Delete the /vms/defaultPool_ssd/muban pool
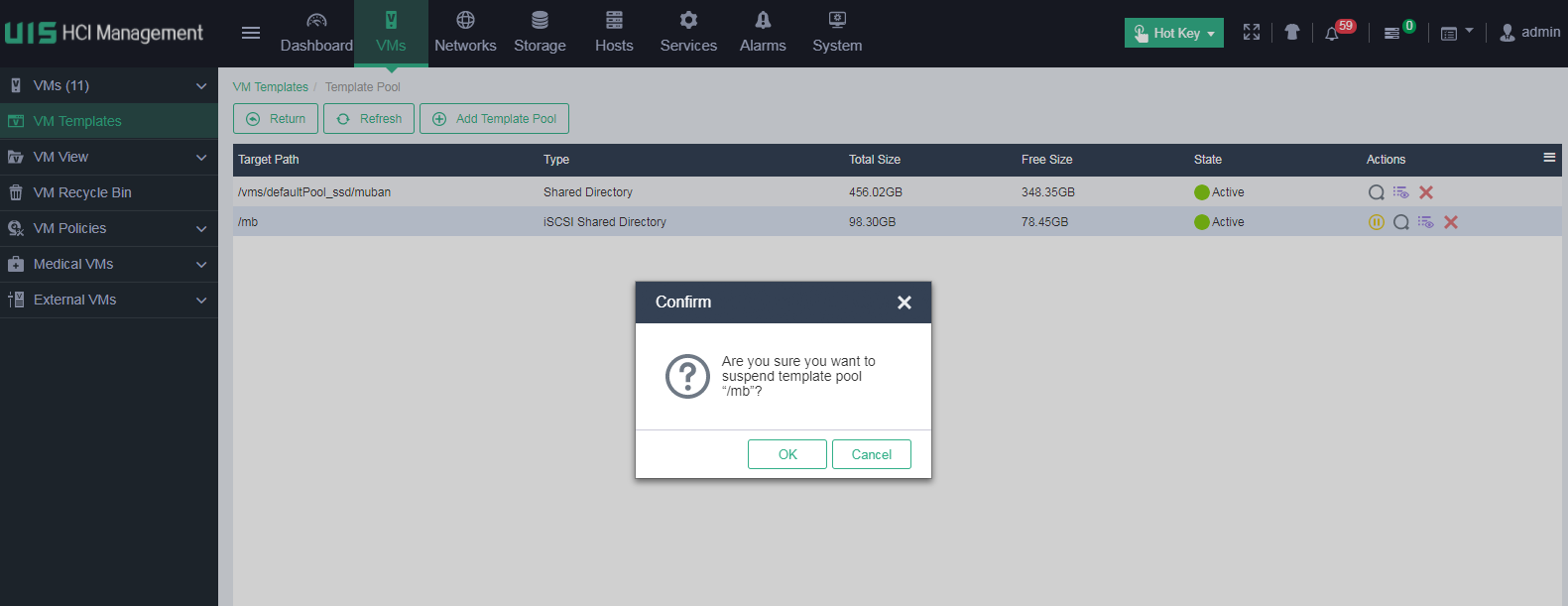This screenshot has width=1568, height=606. (x=1426, y=192)
